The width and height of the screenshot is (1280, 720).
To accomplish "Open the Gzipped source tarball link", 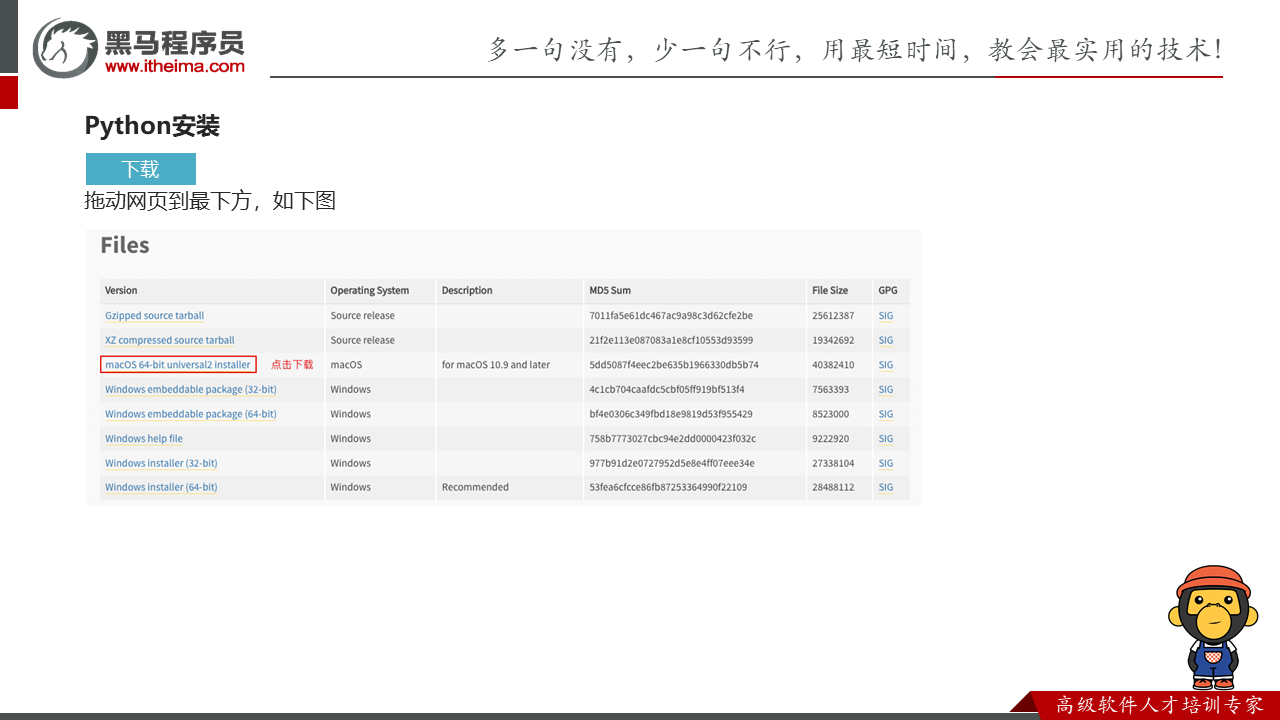I will click(154, 316).
